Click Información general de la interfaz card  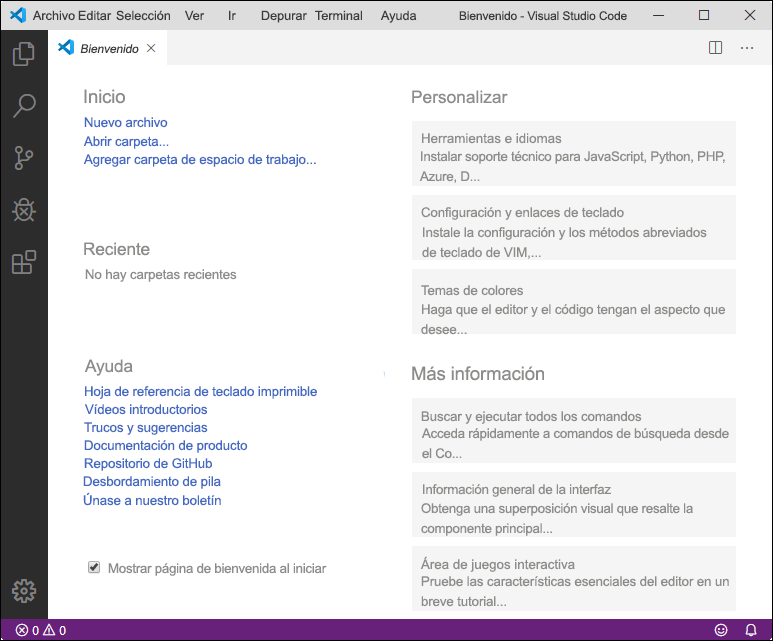tap(574, 504)
